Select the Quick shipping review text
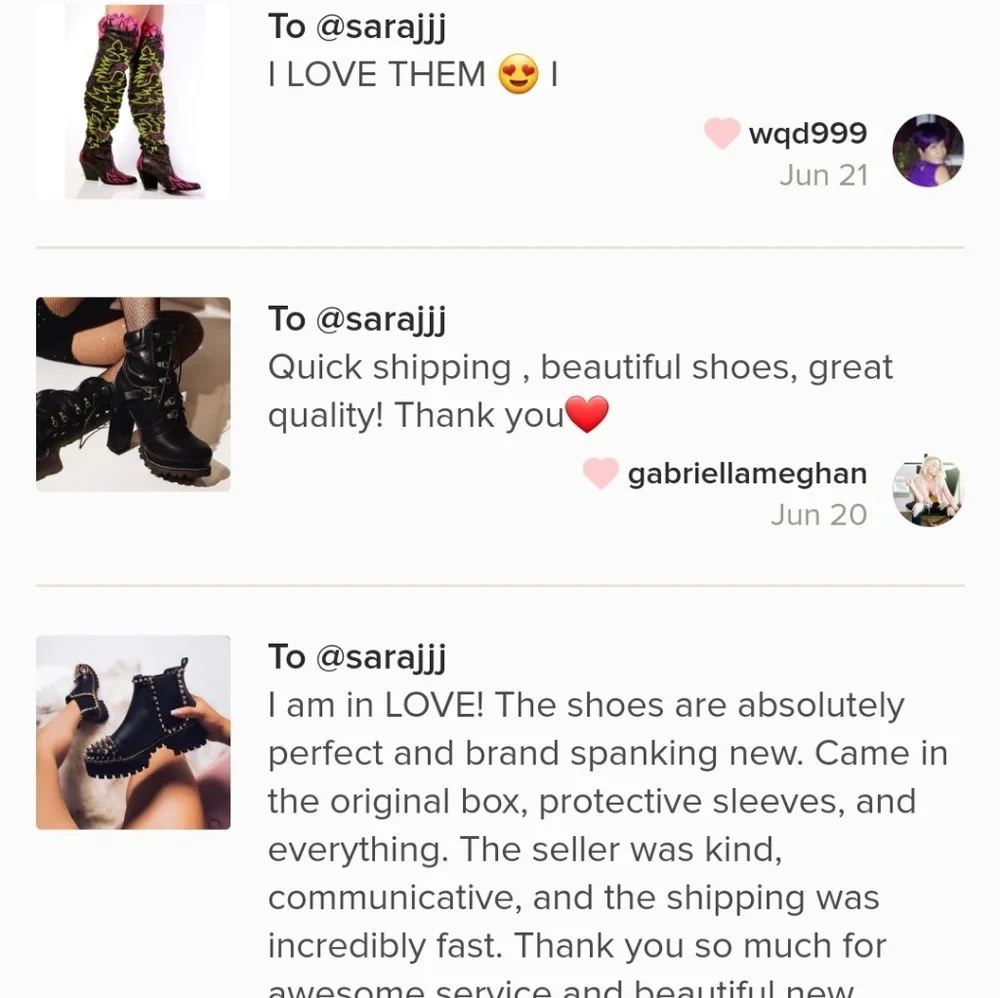 580,391
